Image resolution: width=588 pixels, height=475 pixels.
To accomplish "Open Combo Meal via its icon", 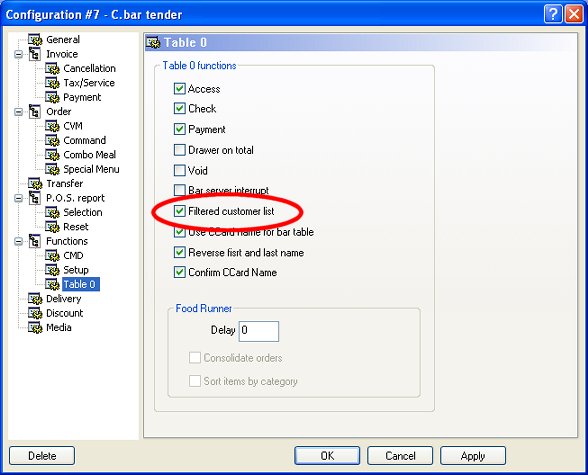I will [x=52, y=155].
